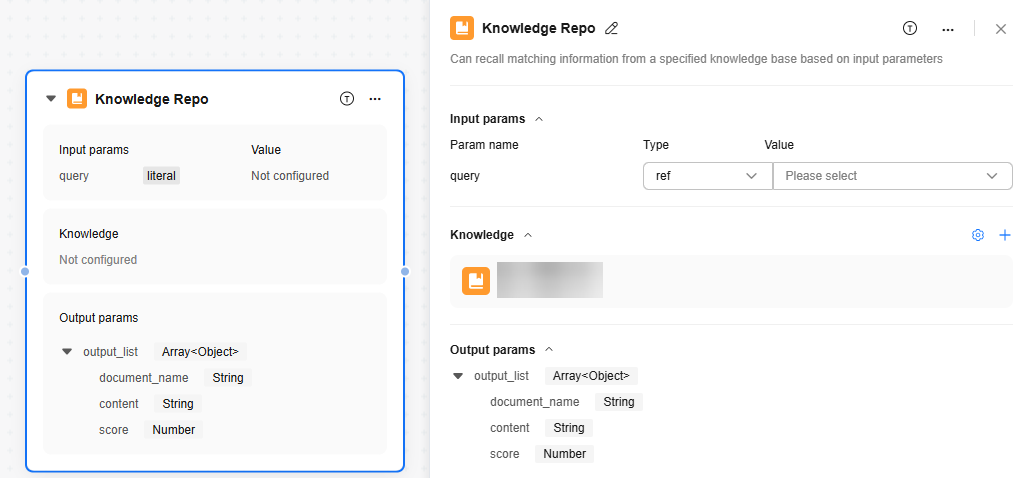Collapse output_list tree in side panel
Screen dimensions: 1023x478
pyautogui.click(x=458, y=376)
